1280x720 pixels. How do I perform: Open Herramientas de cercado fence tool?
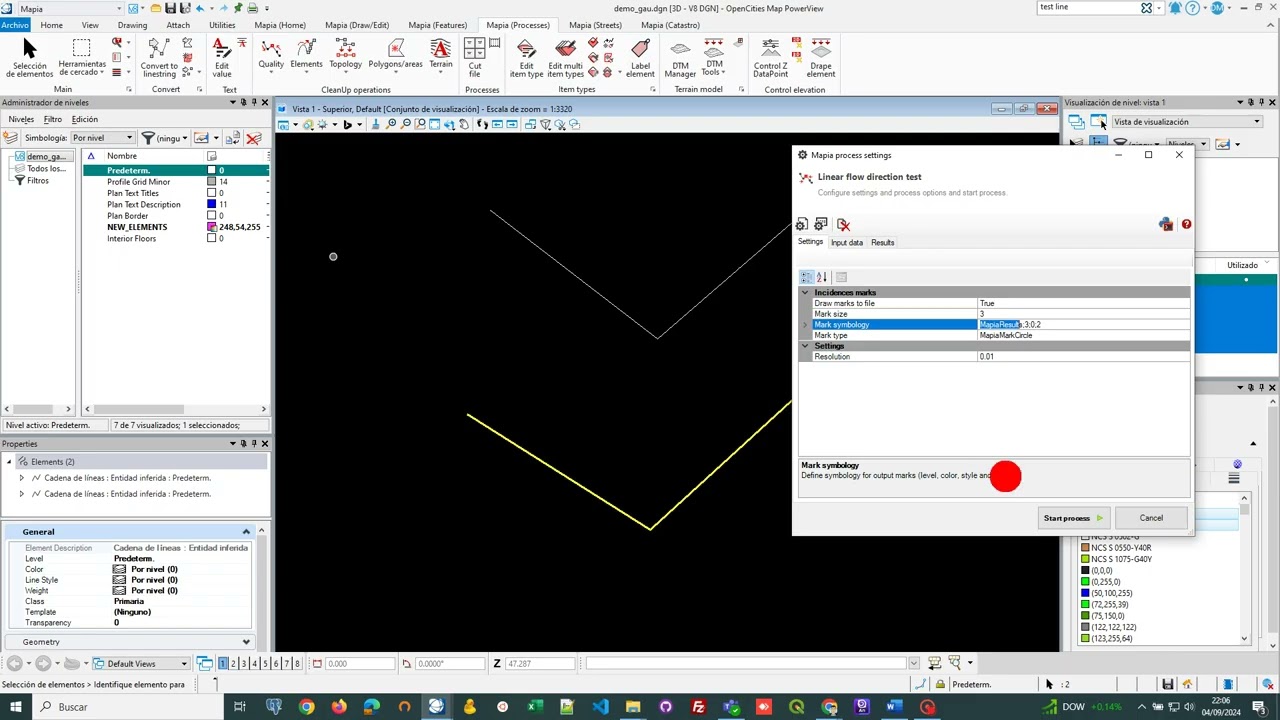coord(82,57)
